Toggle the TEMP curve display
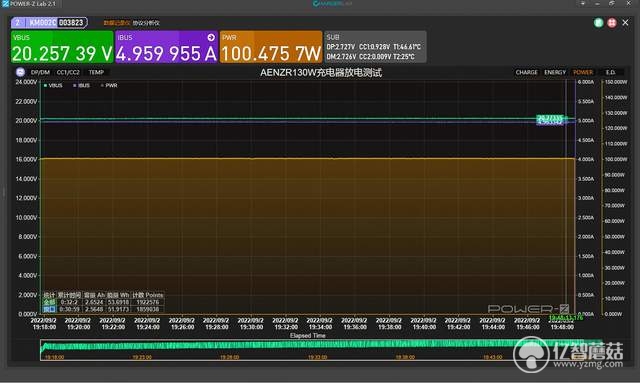This screenshot has width=640, height=383. point(96,72)
